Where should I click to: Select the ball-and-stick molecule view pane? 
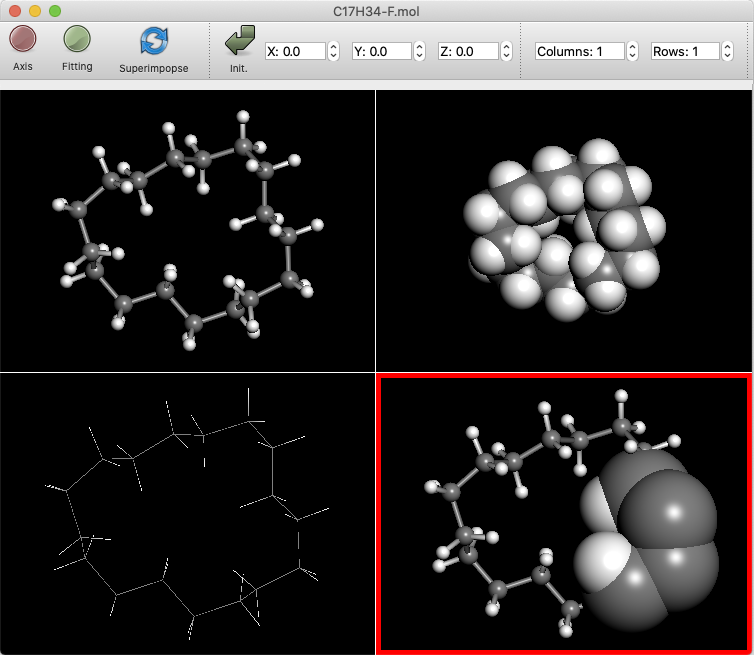click(188, 231)
